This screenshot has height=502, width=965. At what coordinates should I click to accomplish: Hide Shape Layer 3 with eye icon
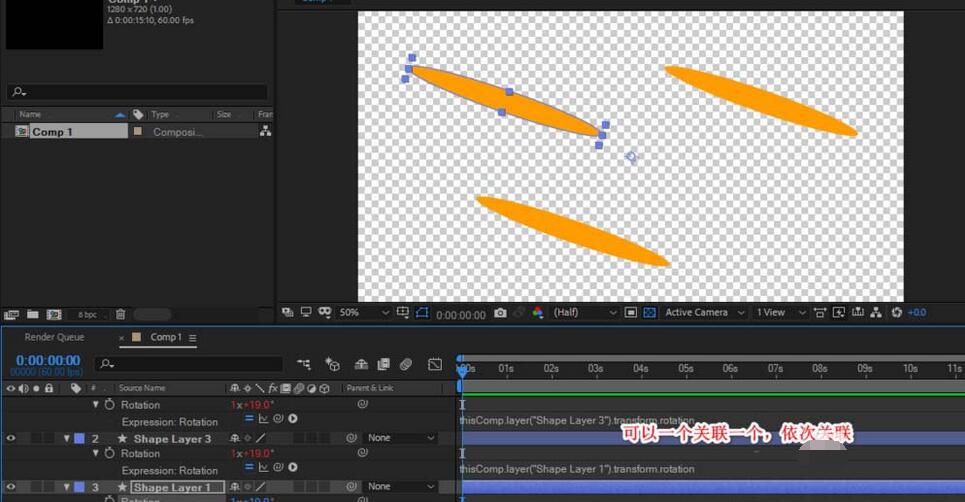click(11, 438)
